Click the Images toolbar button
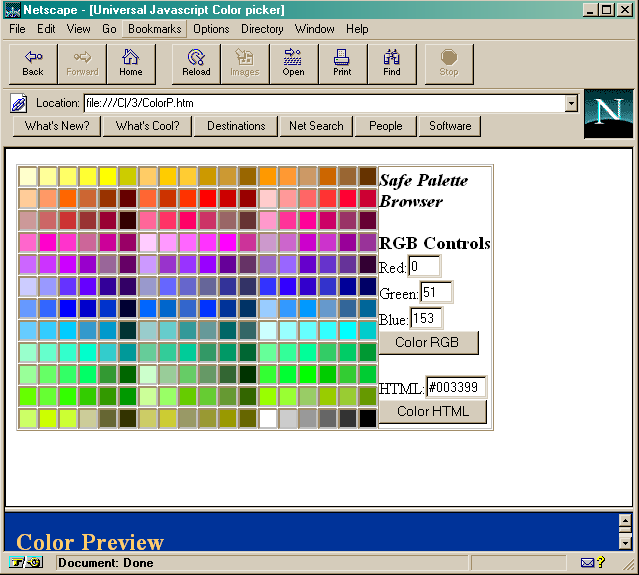This screenshot has height=575, width=639. coord(245,64)
